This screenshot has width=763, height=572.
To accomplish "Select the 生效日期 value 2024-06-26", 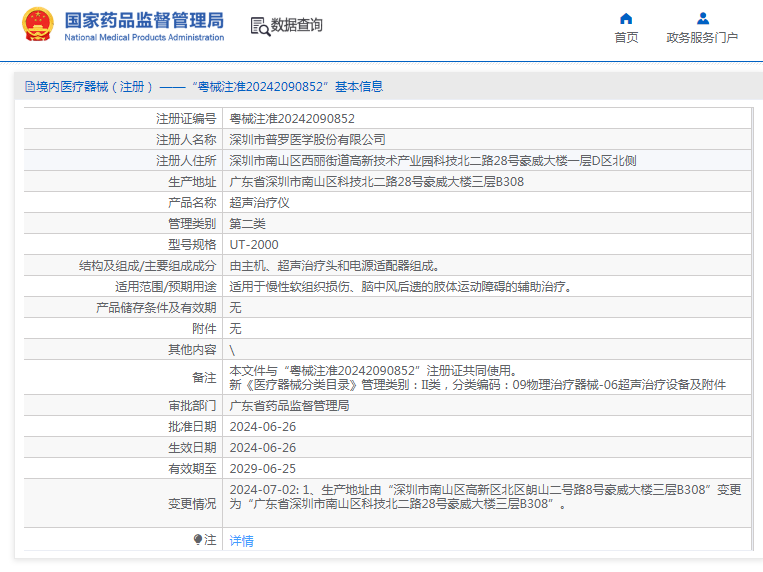I will coord(263,448).
